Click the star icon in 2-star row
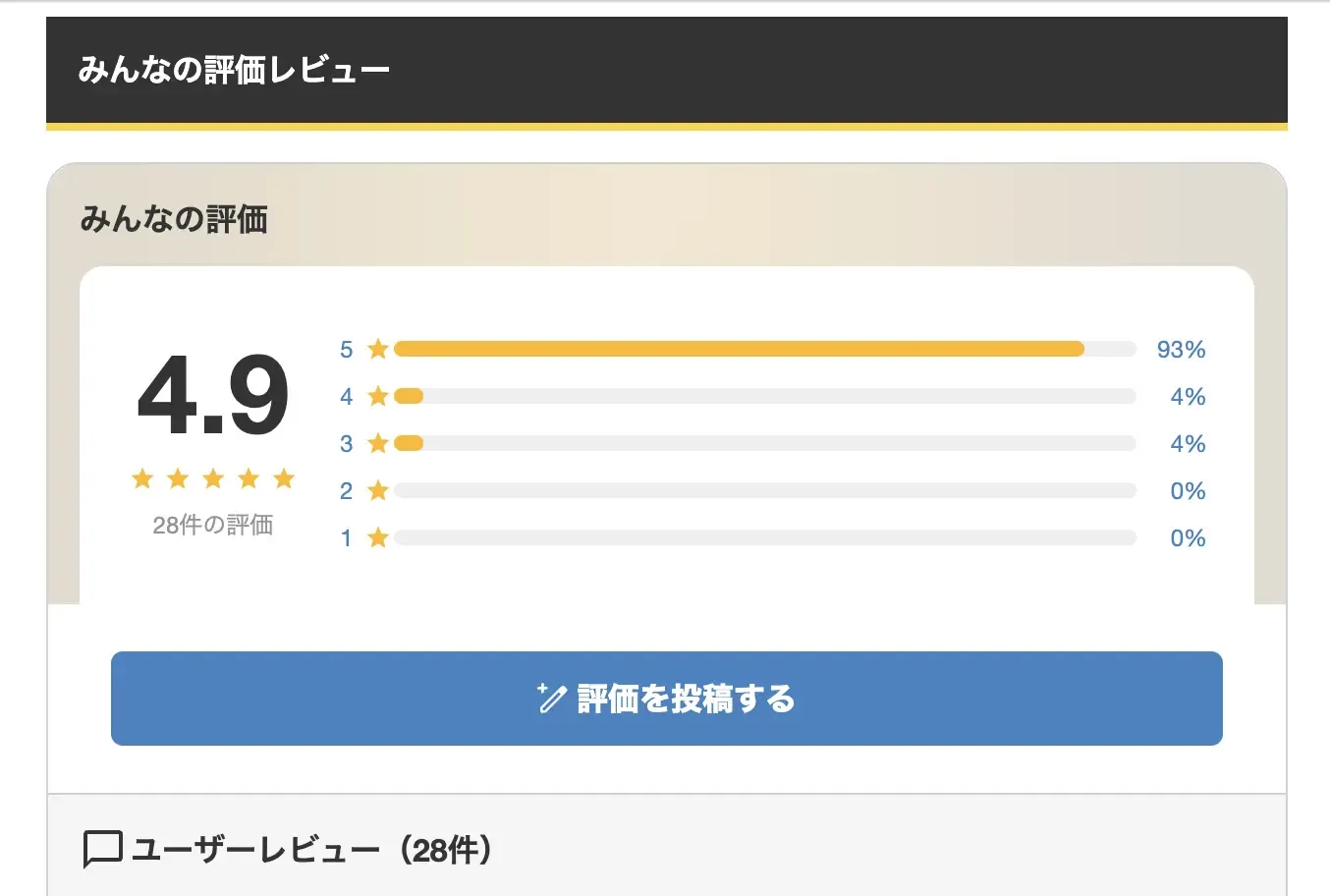This screenshot has width=1330, height=896. click(378, 490)
